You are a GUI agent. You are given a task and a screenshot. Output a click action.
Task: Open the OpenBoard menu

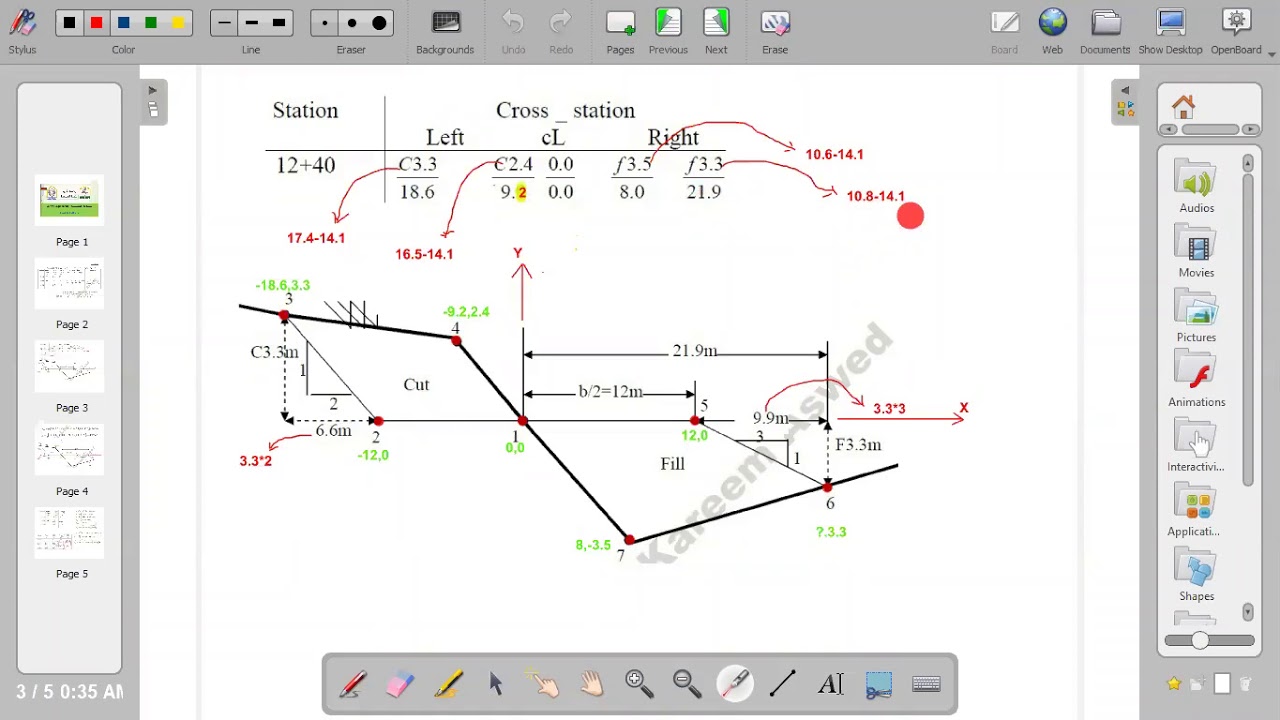coord(1237,32)
